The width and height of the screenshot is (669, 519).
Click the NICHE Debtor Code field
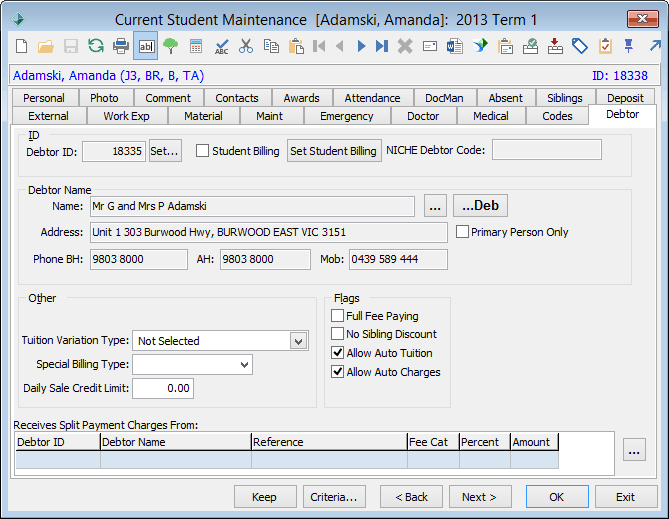[547, 150]
